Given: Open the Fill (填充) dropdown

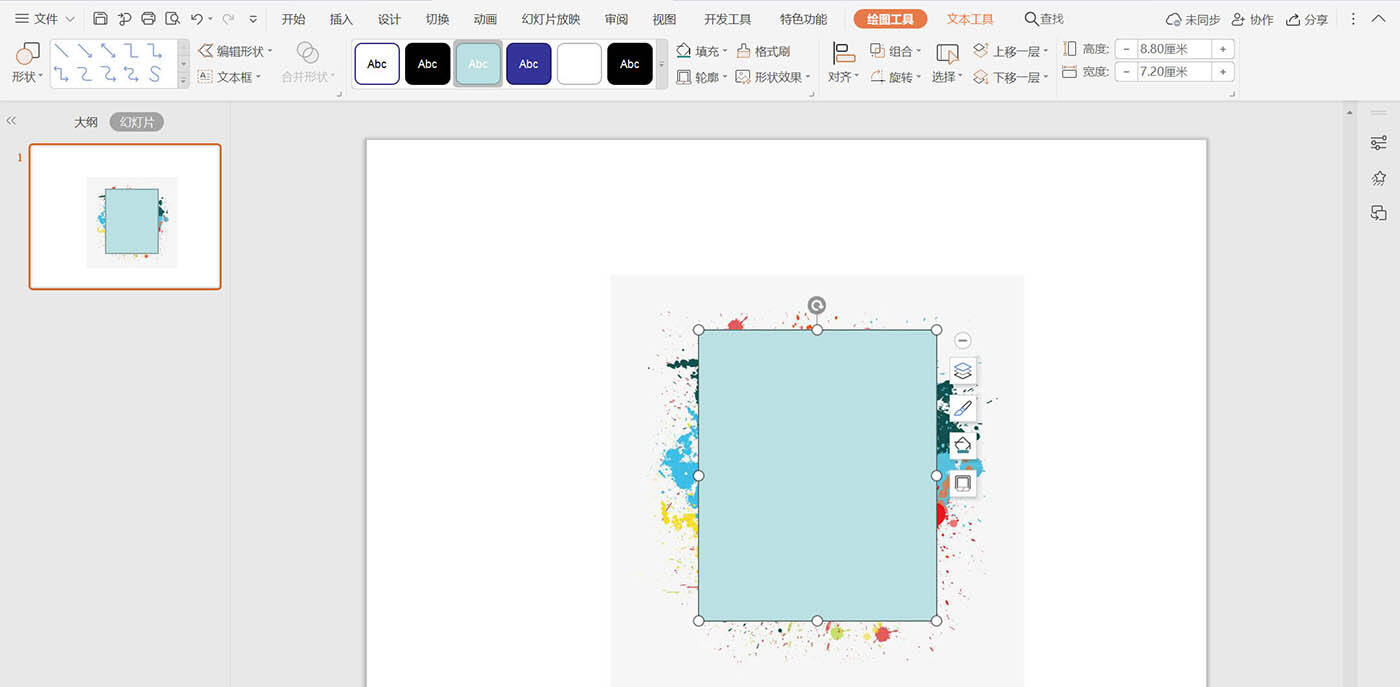Looking at the screenshot, I should point(702,51).
